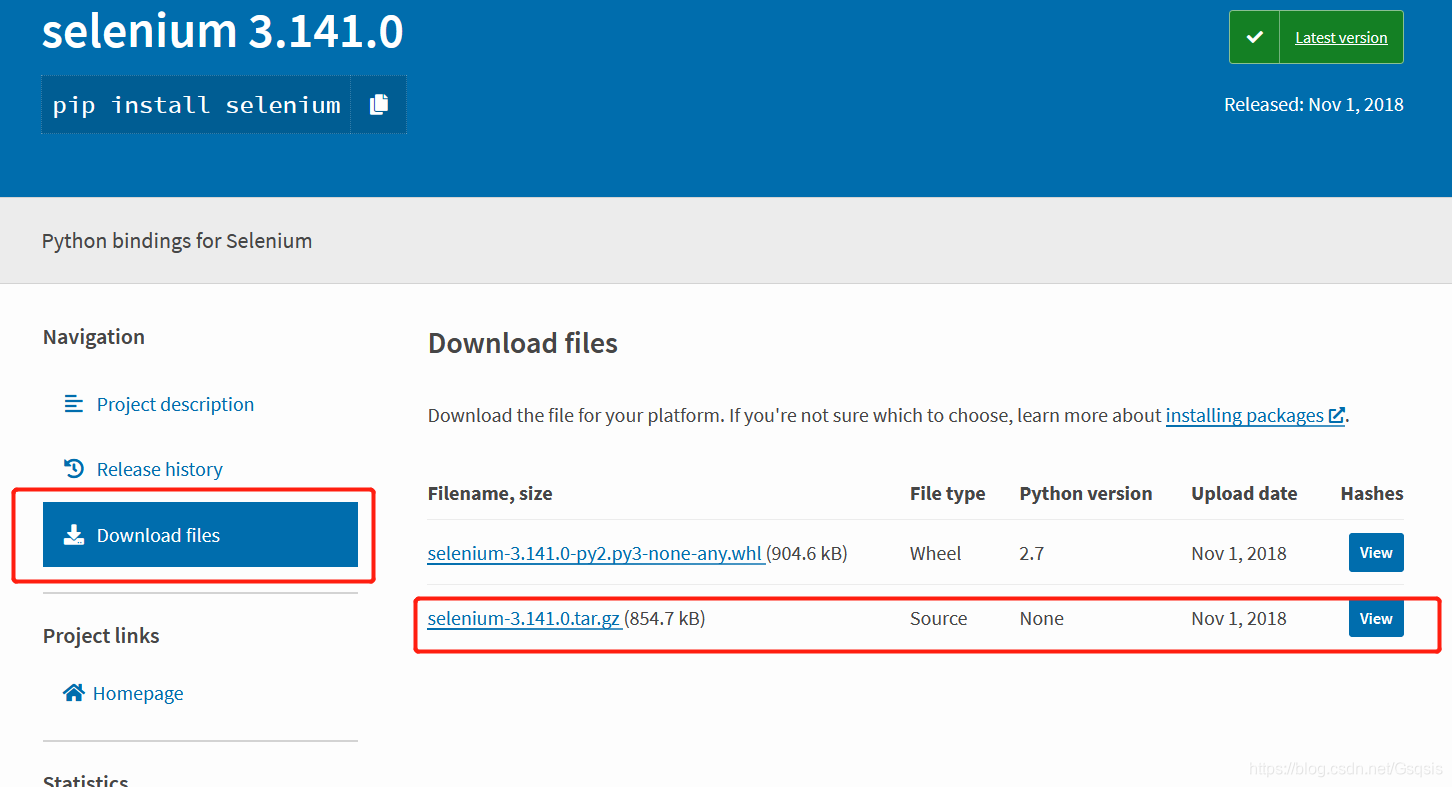Click the Project description list icon
The height and width of the screenshot is (787, 1452).
point(73,403)
